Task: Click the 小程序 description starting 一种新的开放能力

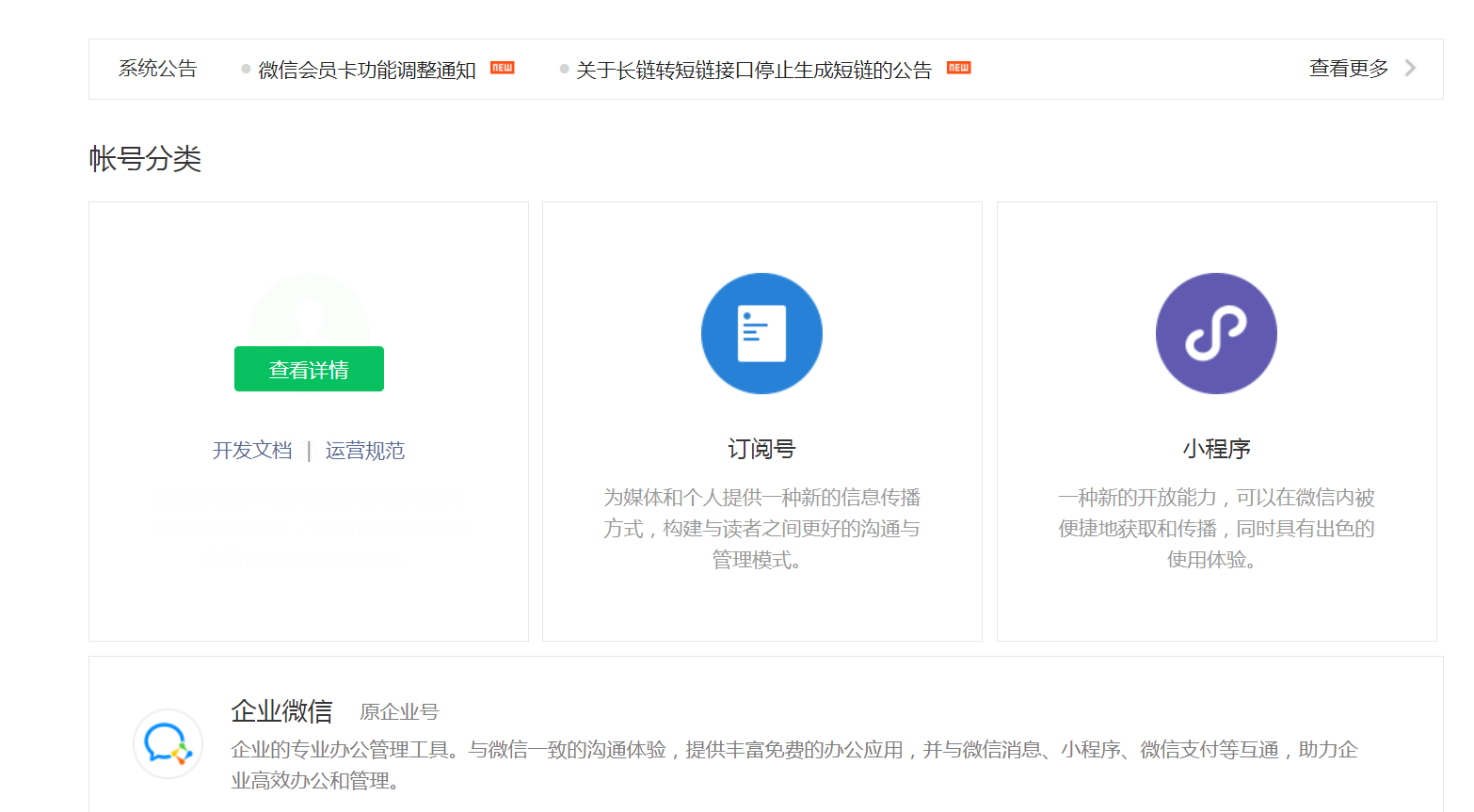Action: (x=1216, y=528)
